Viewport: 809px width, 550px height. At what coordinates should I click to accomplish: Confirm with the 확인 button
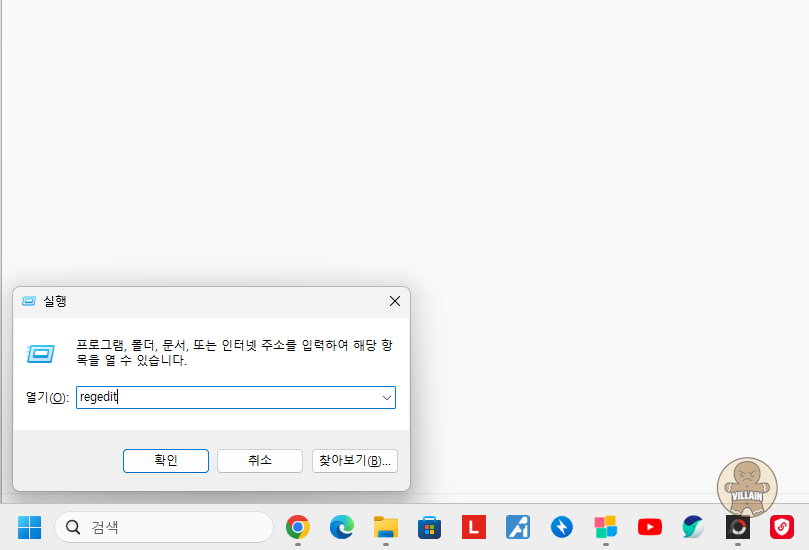pos(166,461)
